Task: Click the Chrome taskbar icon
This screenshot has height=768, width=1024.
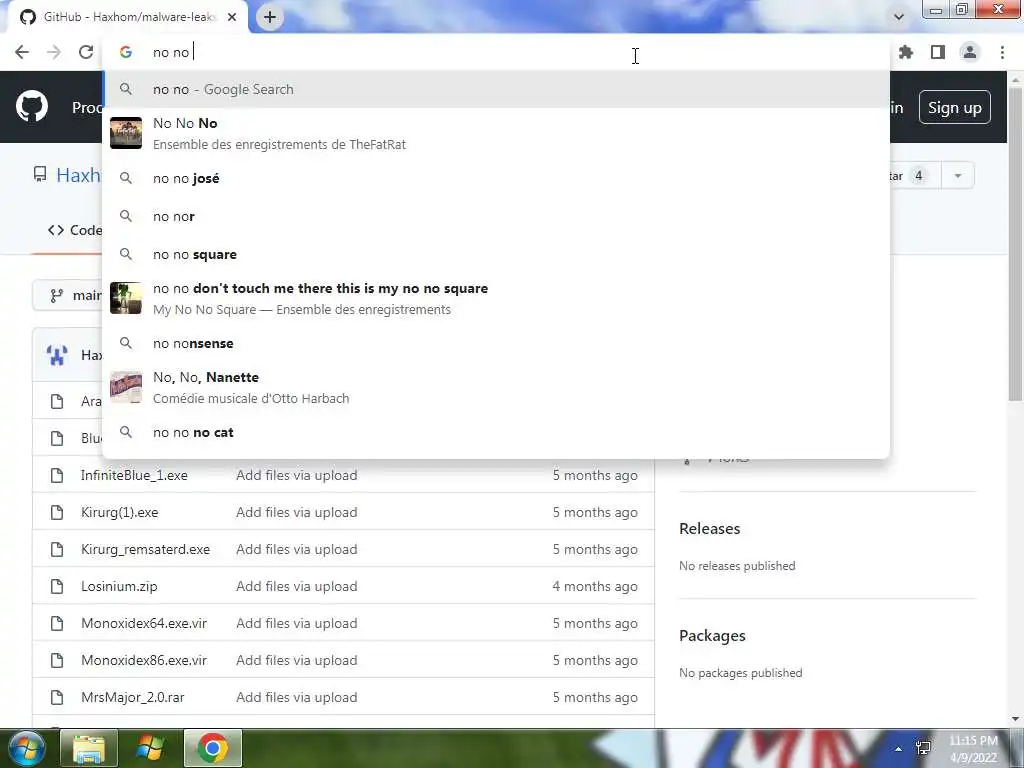Action: 212,748
